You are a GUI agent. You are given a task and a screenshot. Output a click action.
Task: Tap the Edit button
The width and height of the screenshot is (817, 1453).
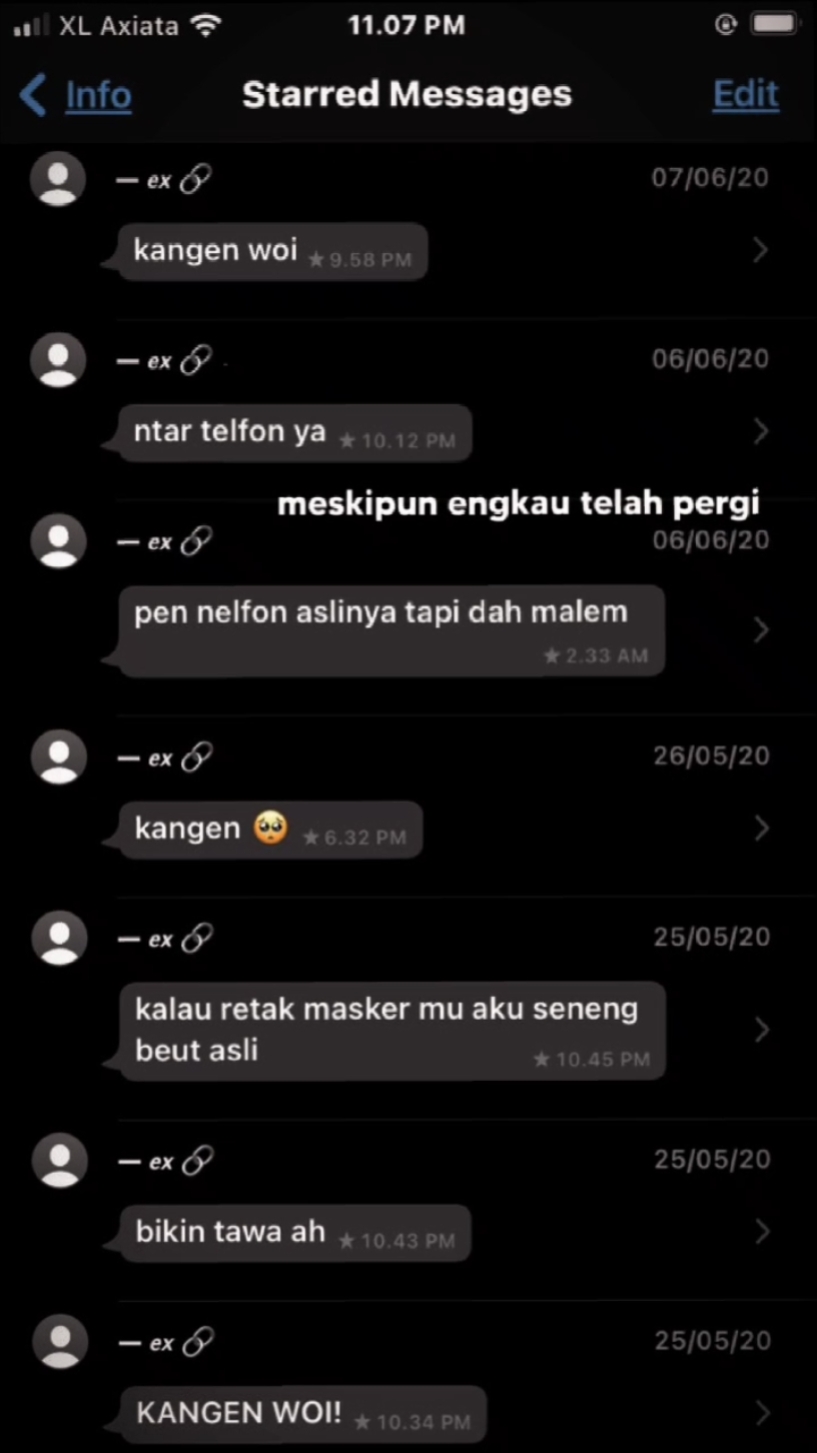(x=745, y=94)
